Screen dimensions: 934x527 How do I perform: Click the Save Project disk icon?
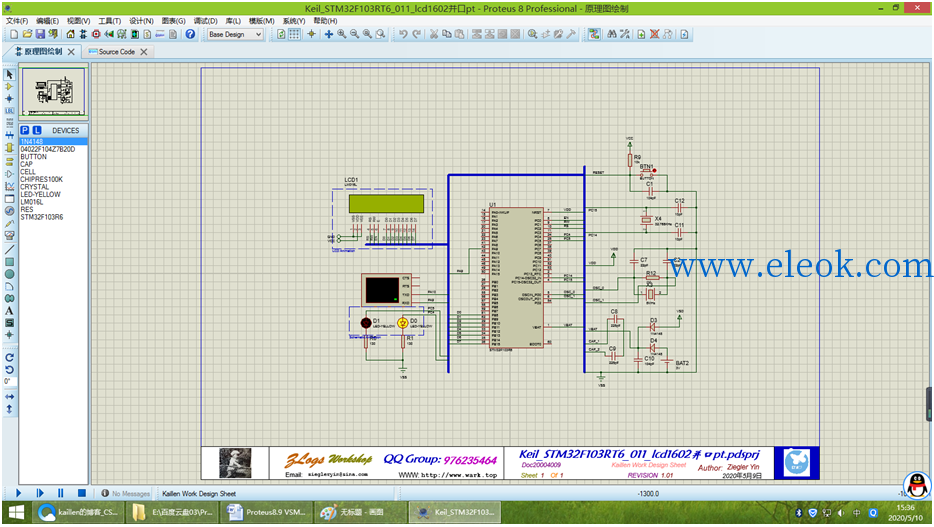[x=40, y=34]
